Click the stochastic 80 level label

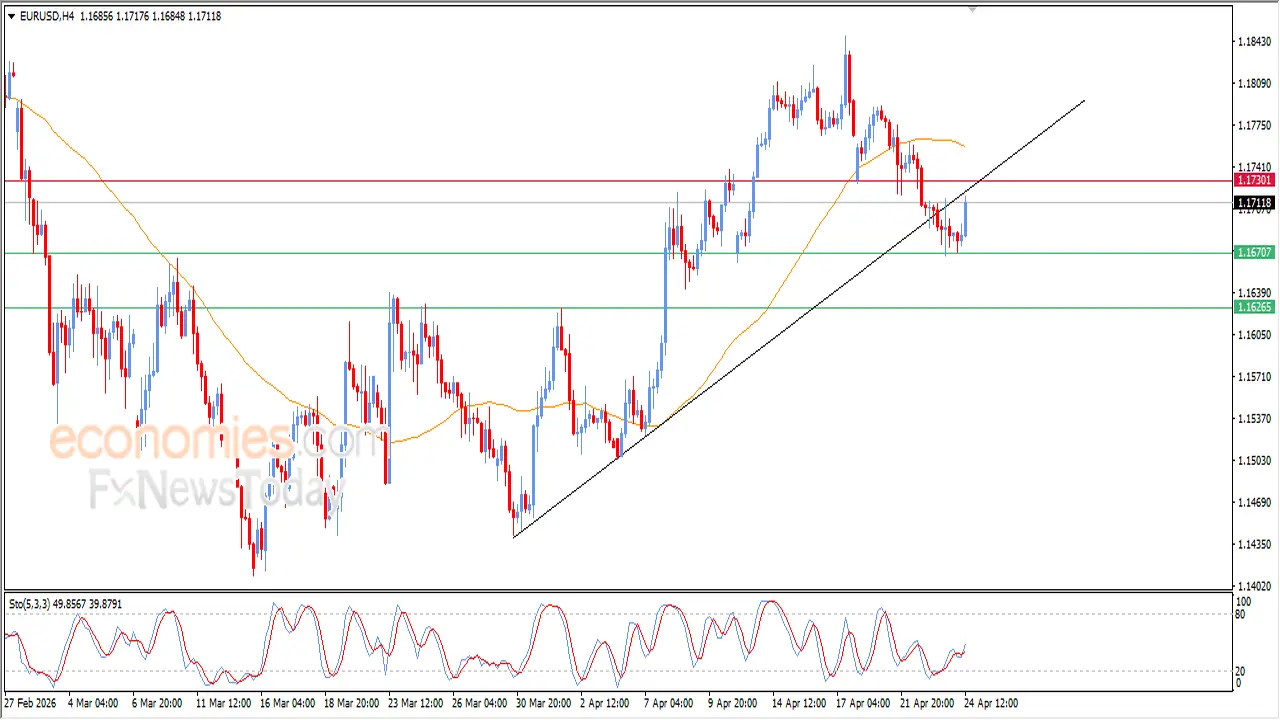(x=1243, y=614)
